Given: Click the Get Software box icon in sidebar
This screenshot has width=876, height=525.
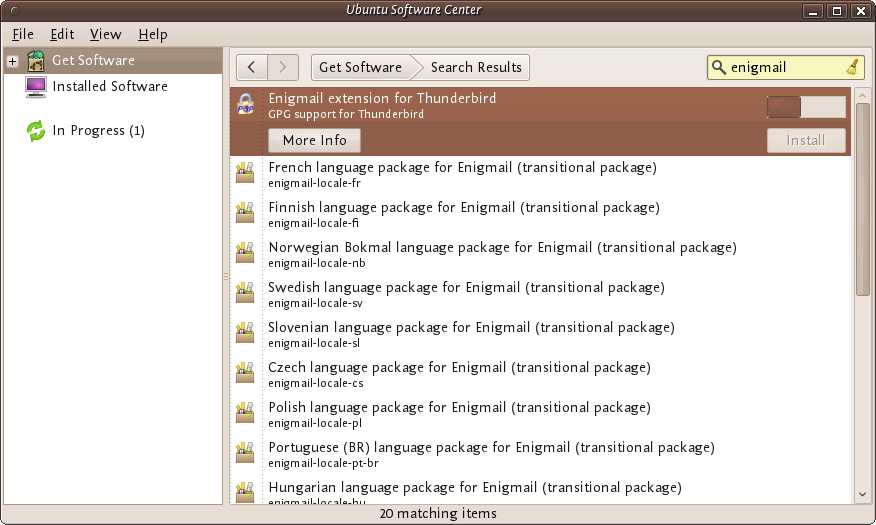Looking at the screenshot, I should [36, 60].
